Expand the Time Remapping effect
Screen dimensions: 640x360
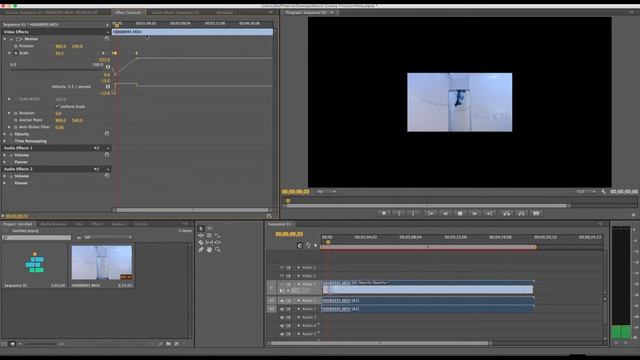pos(5,141)
